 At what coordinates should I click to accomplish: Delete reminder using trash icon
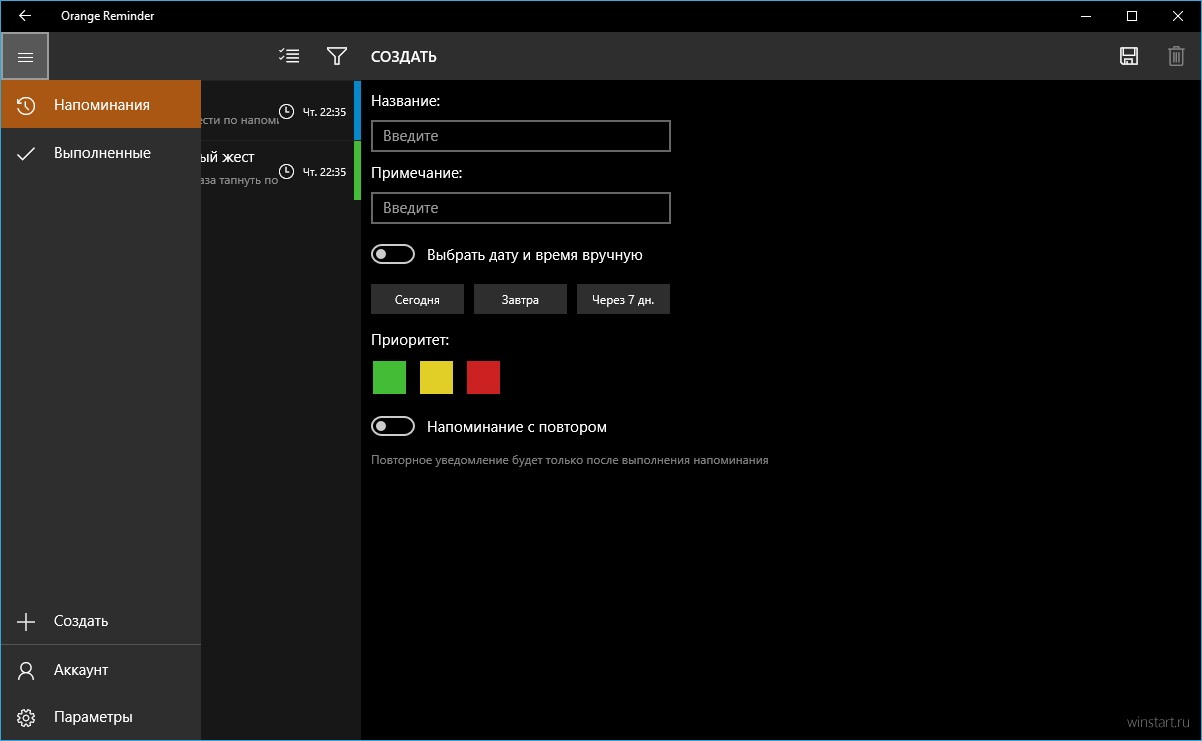pos(1176,56)
